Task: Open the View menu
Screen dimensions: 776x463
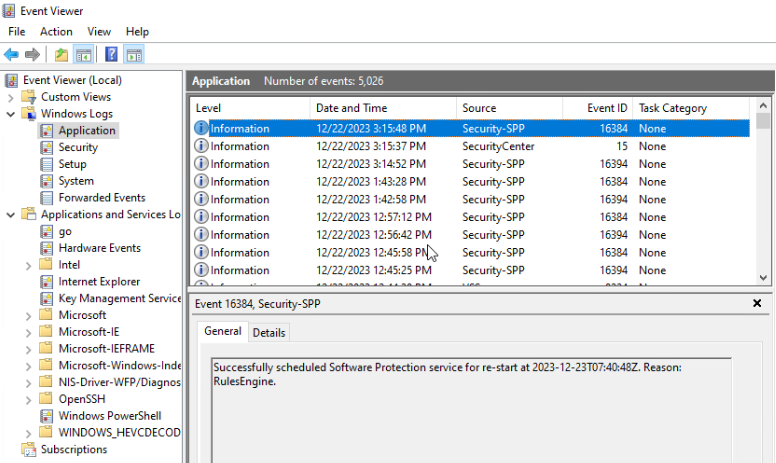Action: [99, 32]
